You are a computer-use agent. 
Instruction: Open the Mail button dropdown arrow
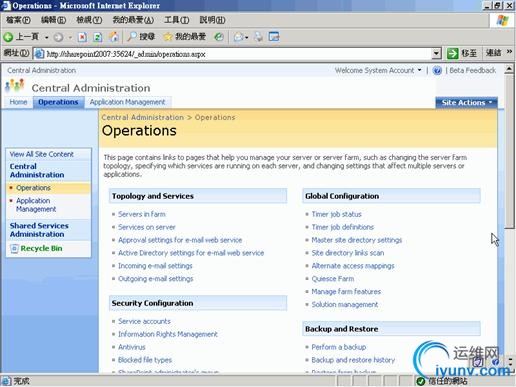click(247, 37)
